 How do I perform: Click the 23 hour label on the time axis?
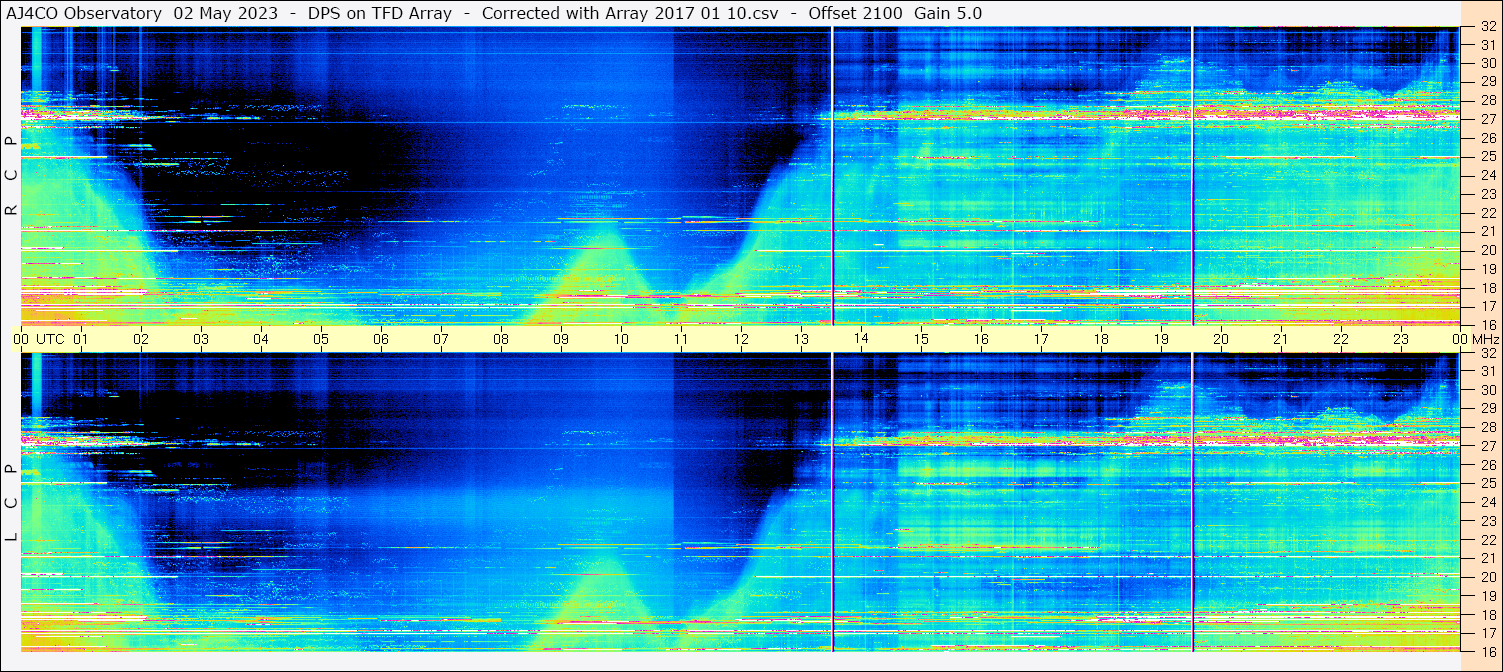1401,339
